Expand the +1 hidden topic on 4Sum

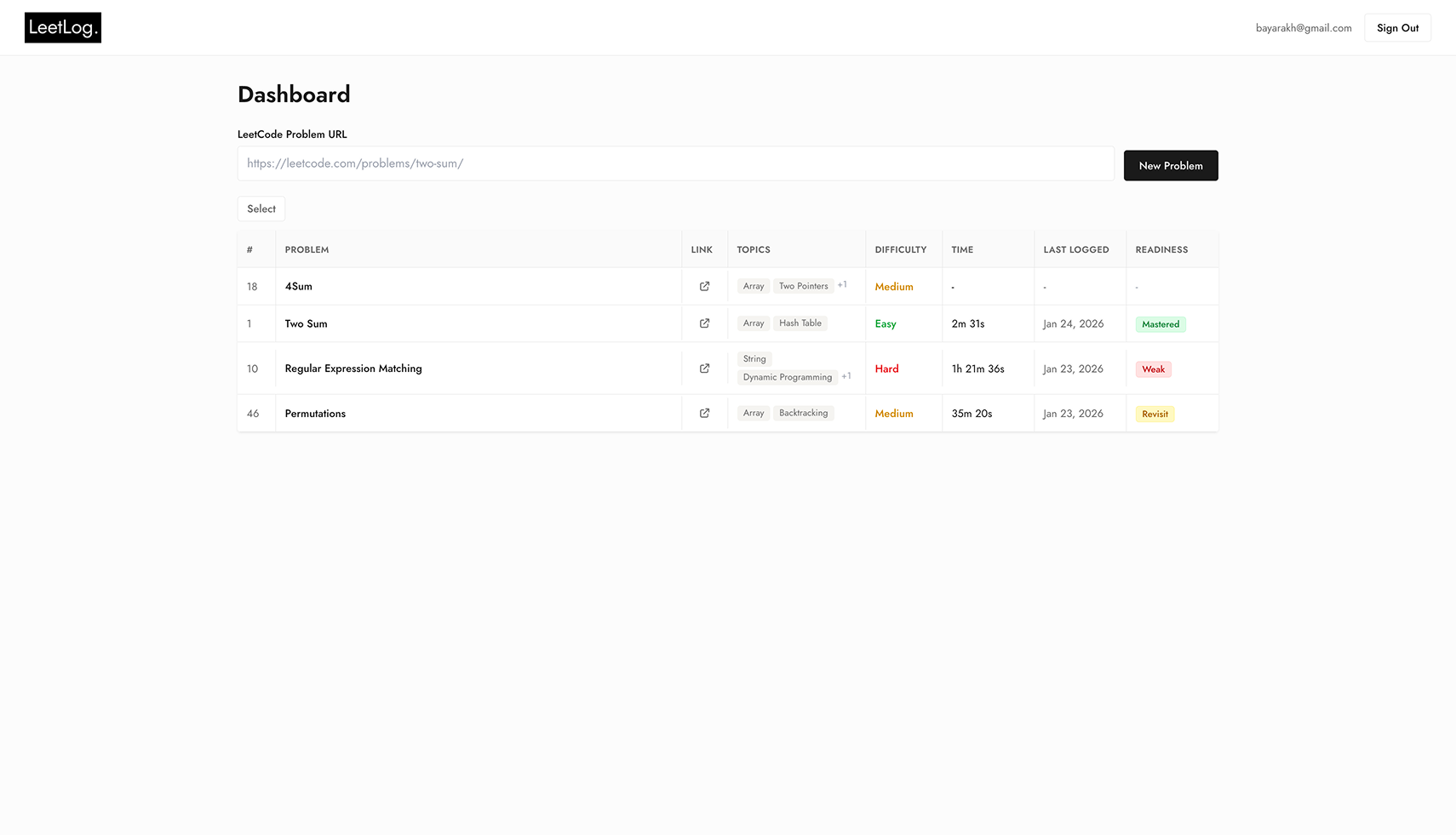pos(842,284)
